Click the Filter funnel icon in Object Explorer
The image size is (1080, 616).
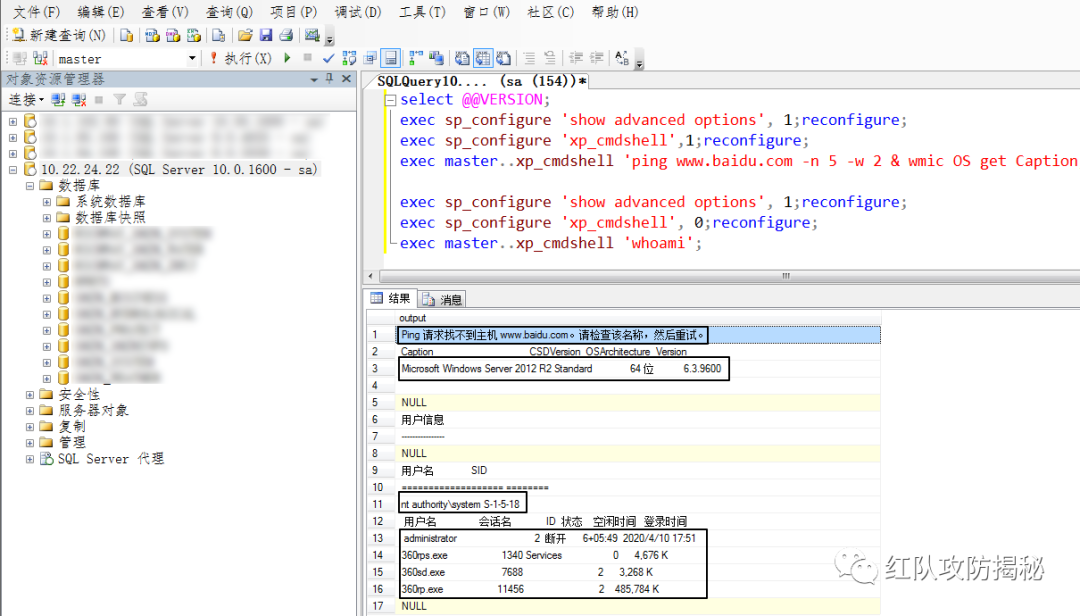pyautogui.click(x=120, y=100)
